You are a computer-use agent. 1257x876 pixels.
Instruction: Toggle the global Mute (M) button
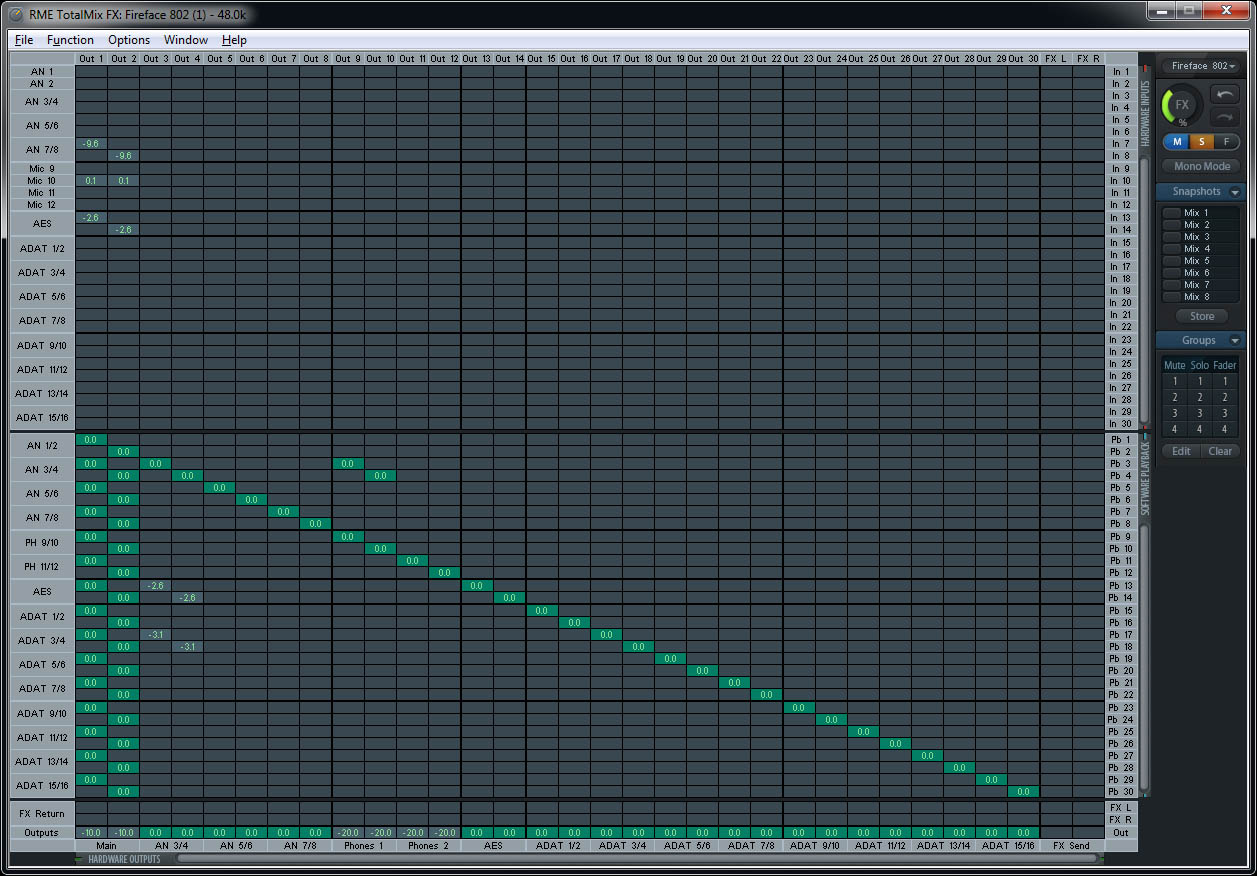tap(1176, 142)
